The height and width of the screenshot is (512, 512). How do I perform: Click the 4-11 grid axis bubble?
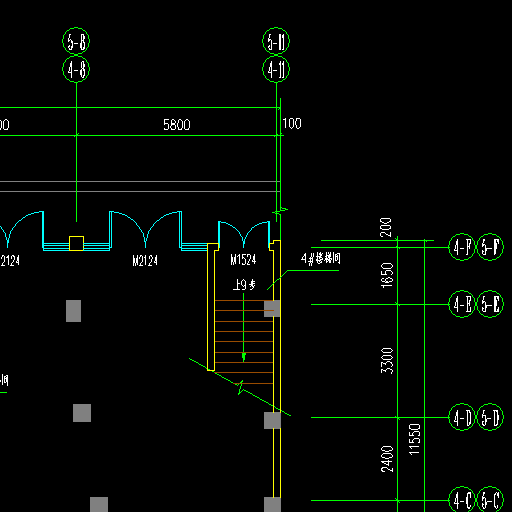click(x=276, y=69)
